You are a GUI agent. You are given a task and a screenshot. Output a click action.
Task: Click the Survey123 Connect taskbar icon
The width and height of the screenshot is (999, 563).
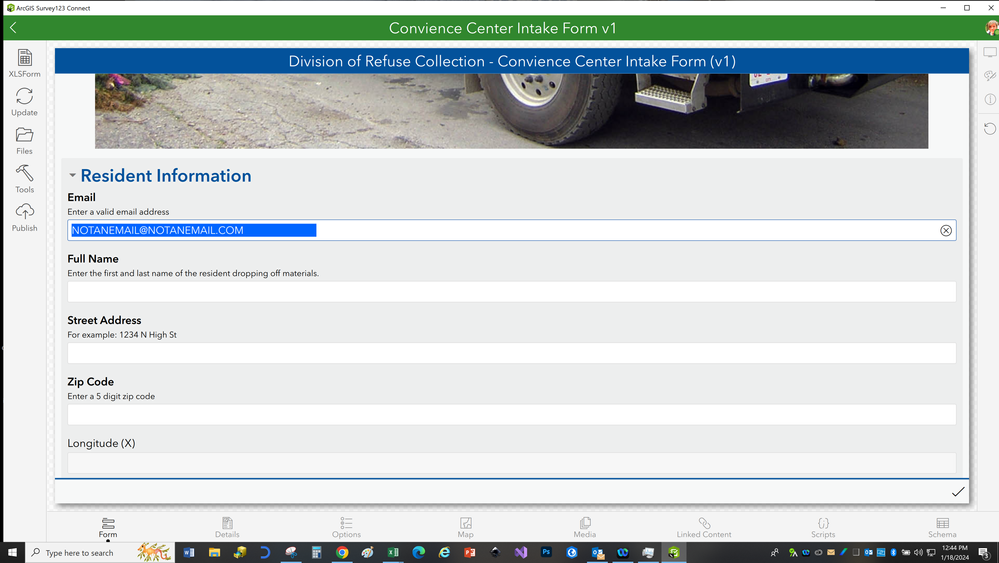pyautogui.click(x=673, y=552)
